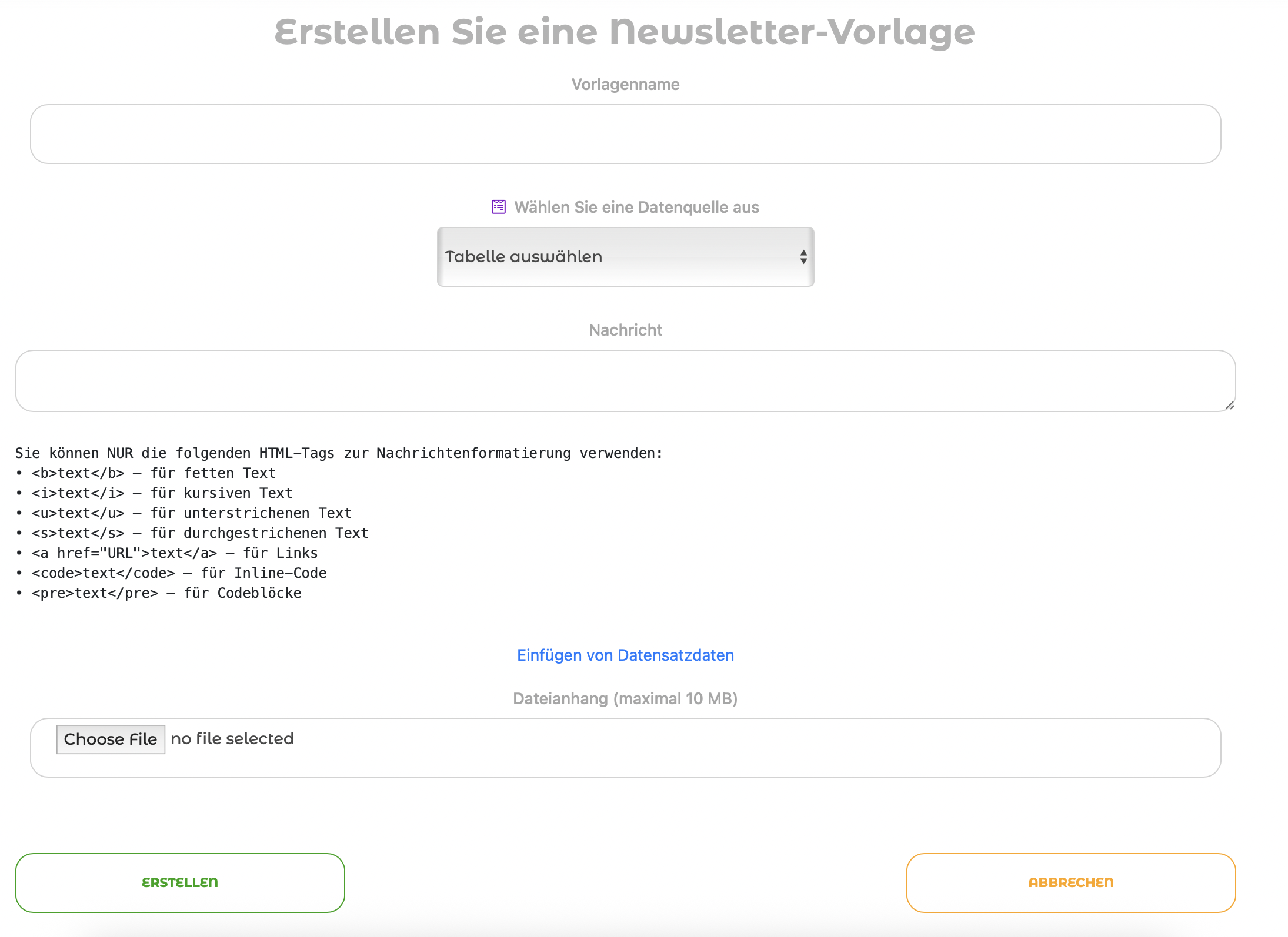1288x937 pixels.
Task: Click the Nachricht label
Action: pos(625,330)
